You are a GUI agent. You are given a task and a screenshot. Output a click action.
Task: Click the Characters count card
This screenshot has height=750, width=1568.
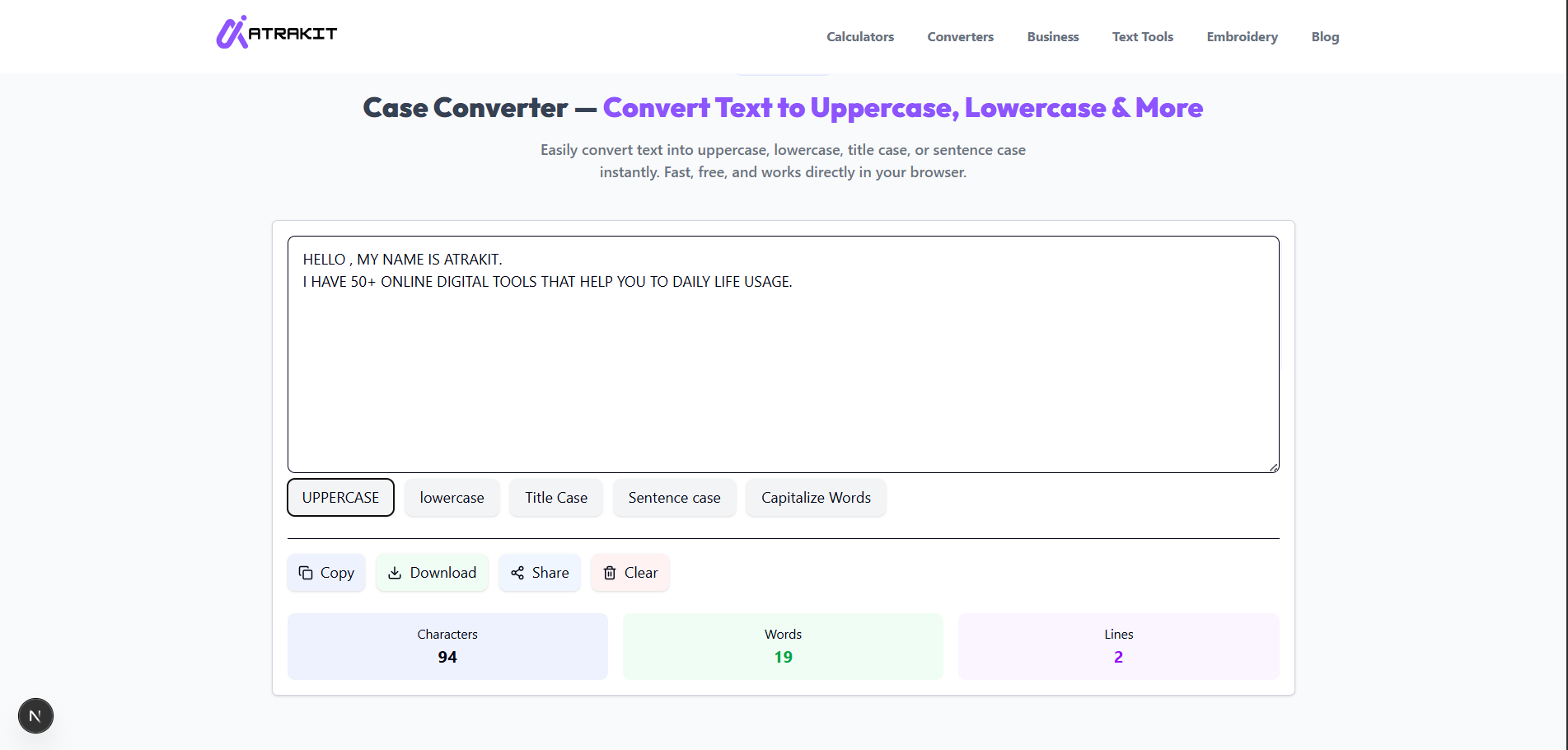[447, 646]
